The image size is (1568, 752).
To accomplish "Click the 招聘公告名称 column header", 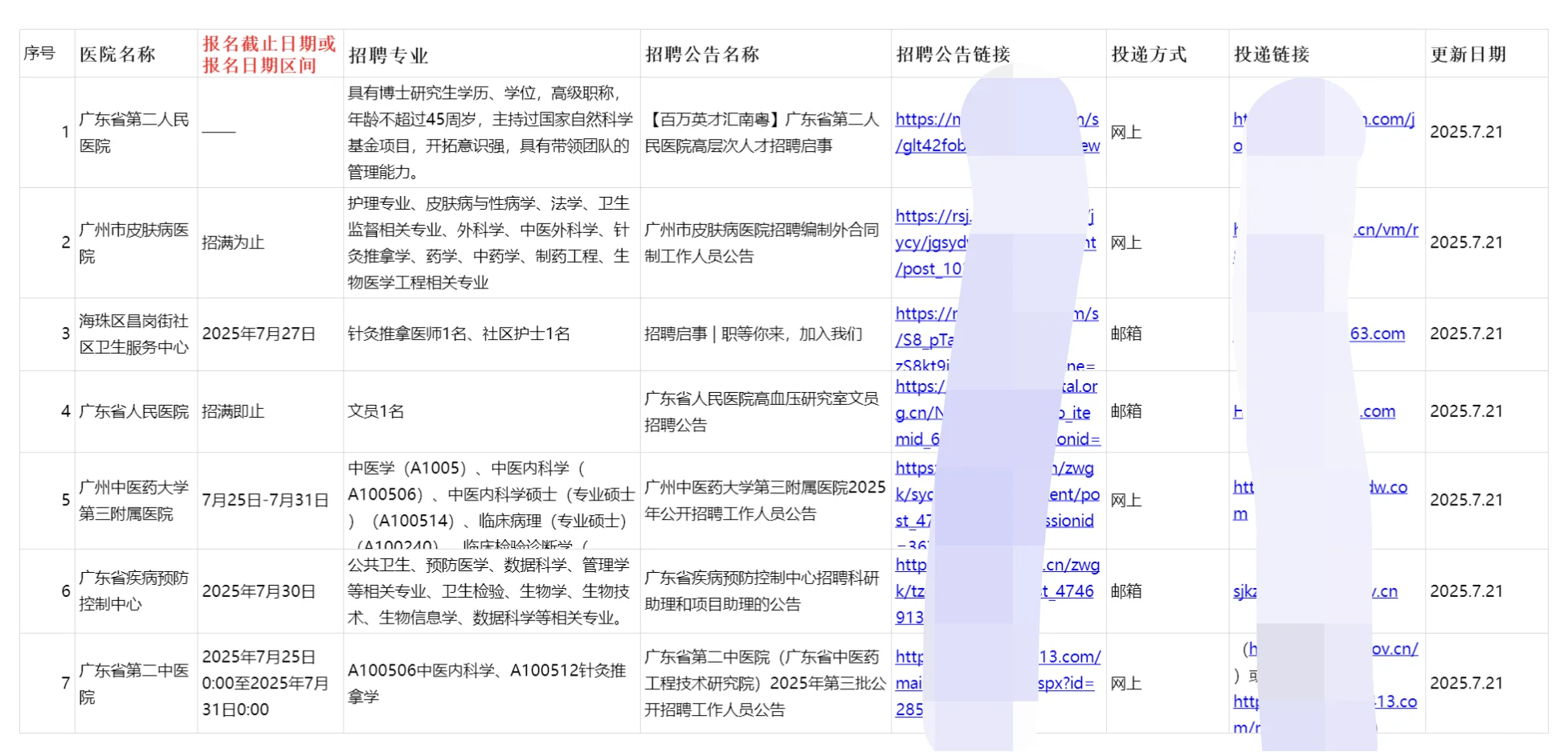I will tap(702, 55).
